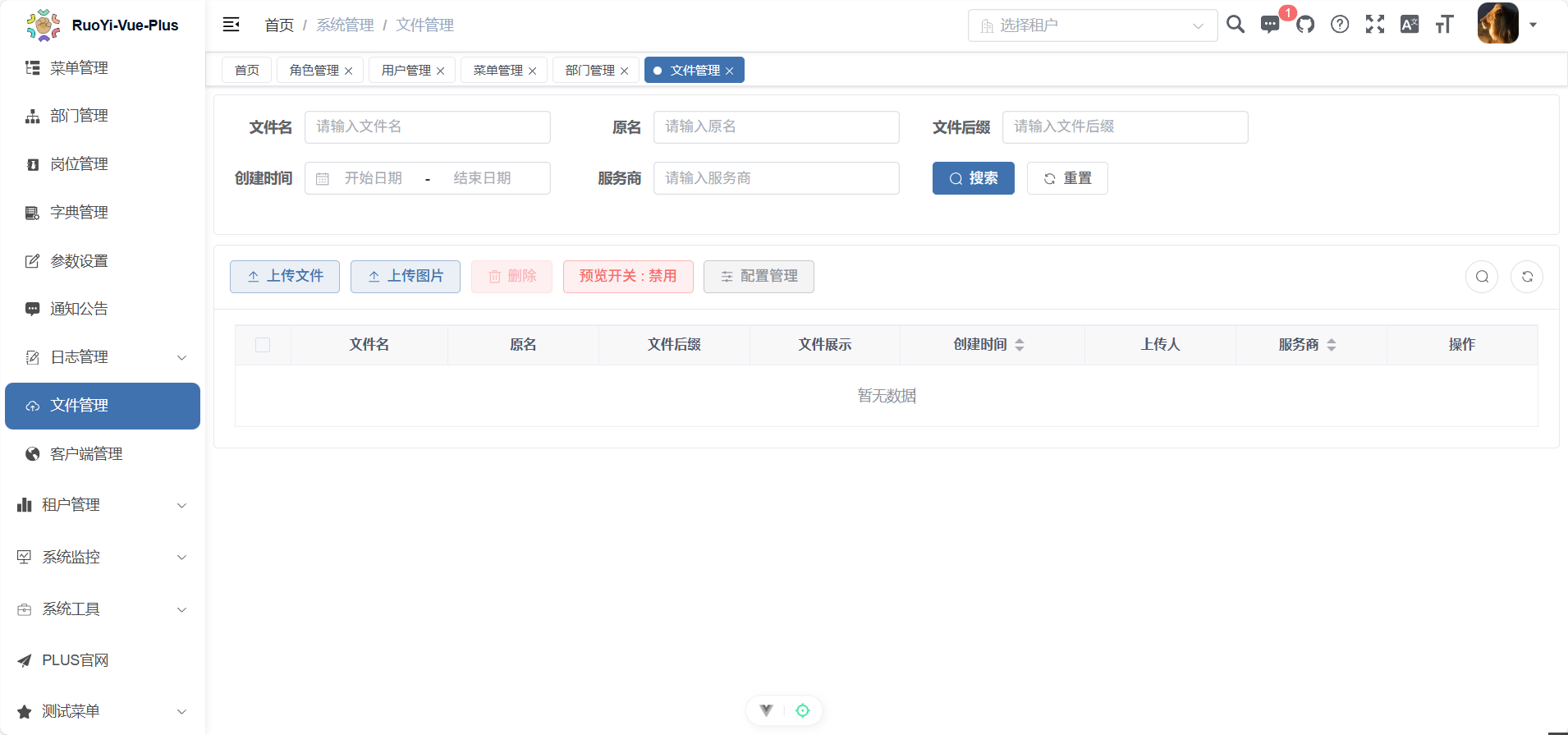Open the GitHub repository icon

(1305, 25)
